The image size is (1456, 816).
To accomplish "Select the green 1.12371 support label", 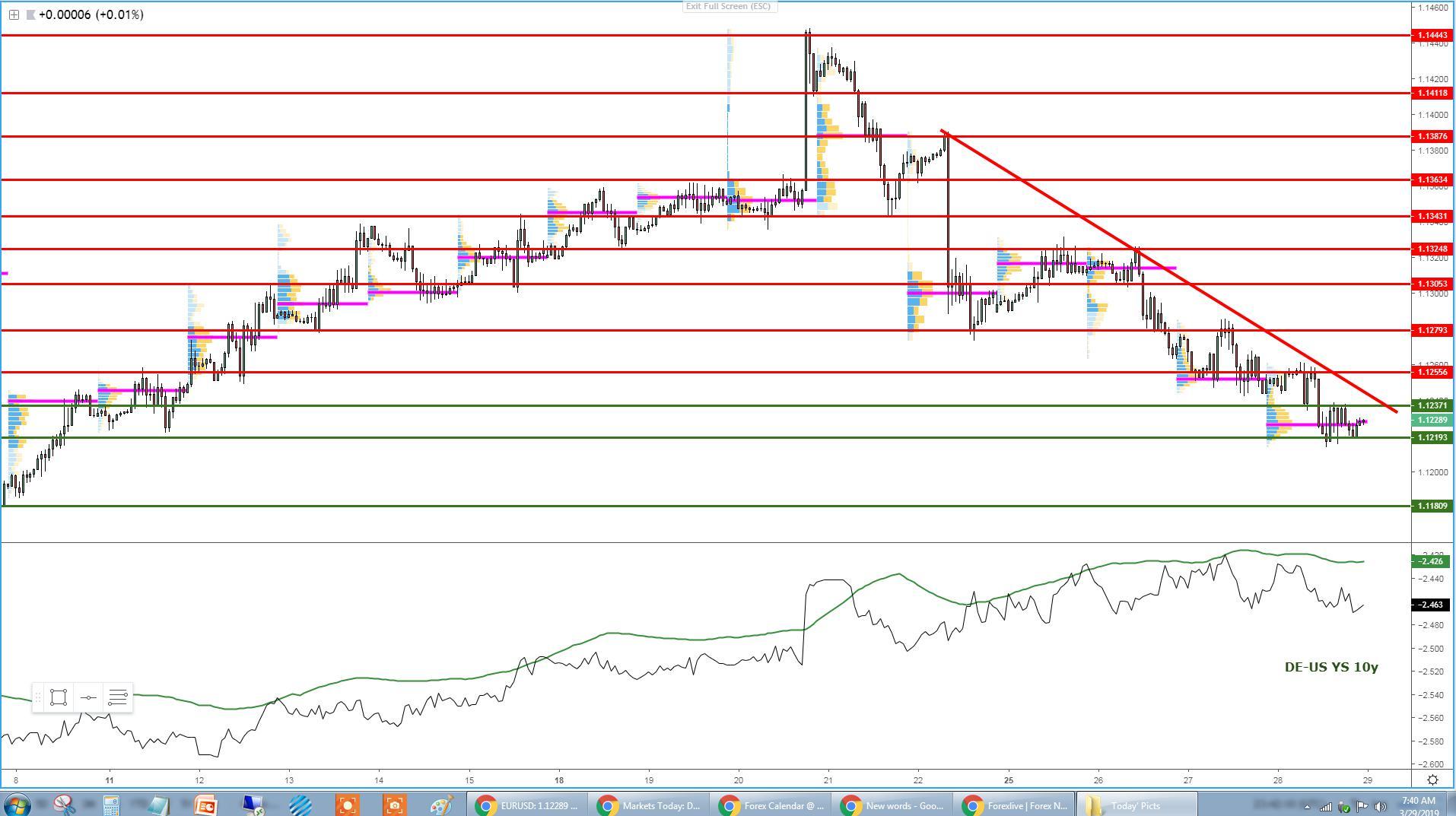I will pyautogui.click(x=1432, y=405).
